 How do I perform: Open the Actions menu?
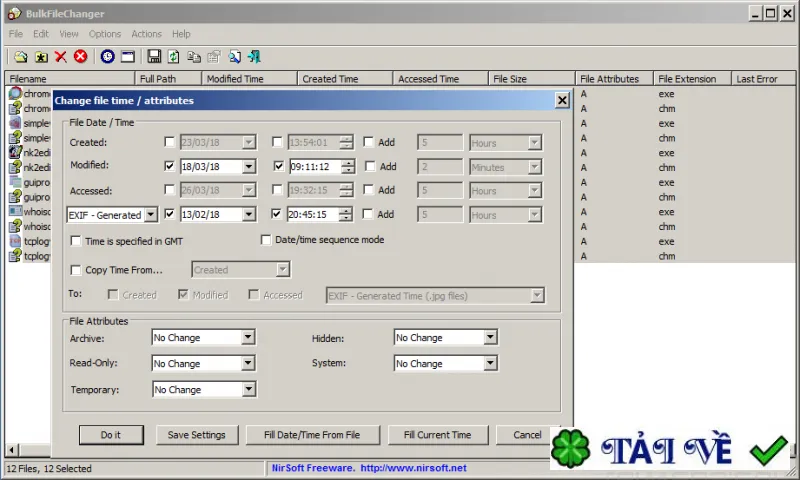(x=146, y=34)
